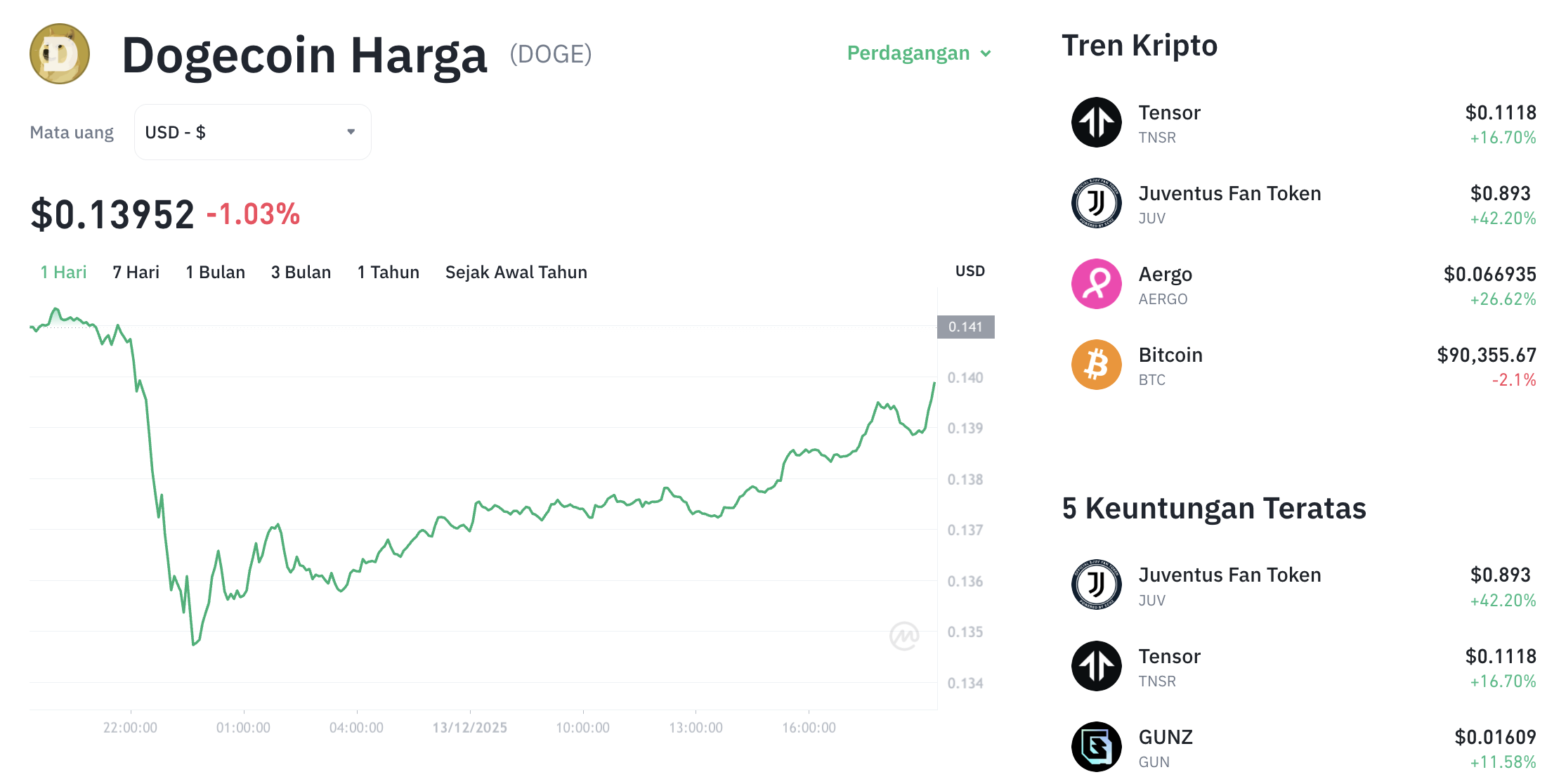Click the Dogecoin logo icon
Image resolution: width=1547 pixels, height=784 pixels.
60,53
